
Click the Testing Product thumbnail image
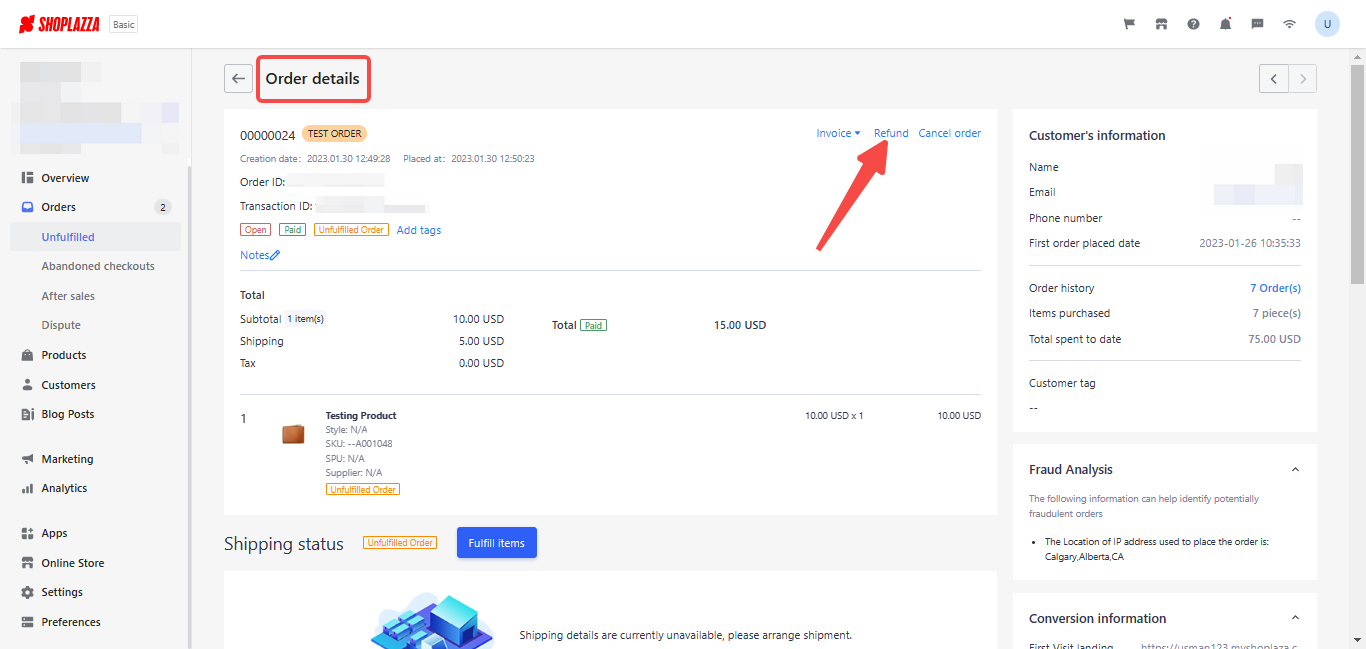click(293, 434)
